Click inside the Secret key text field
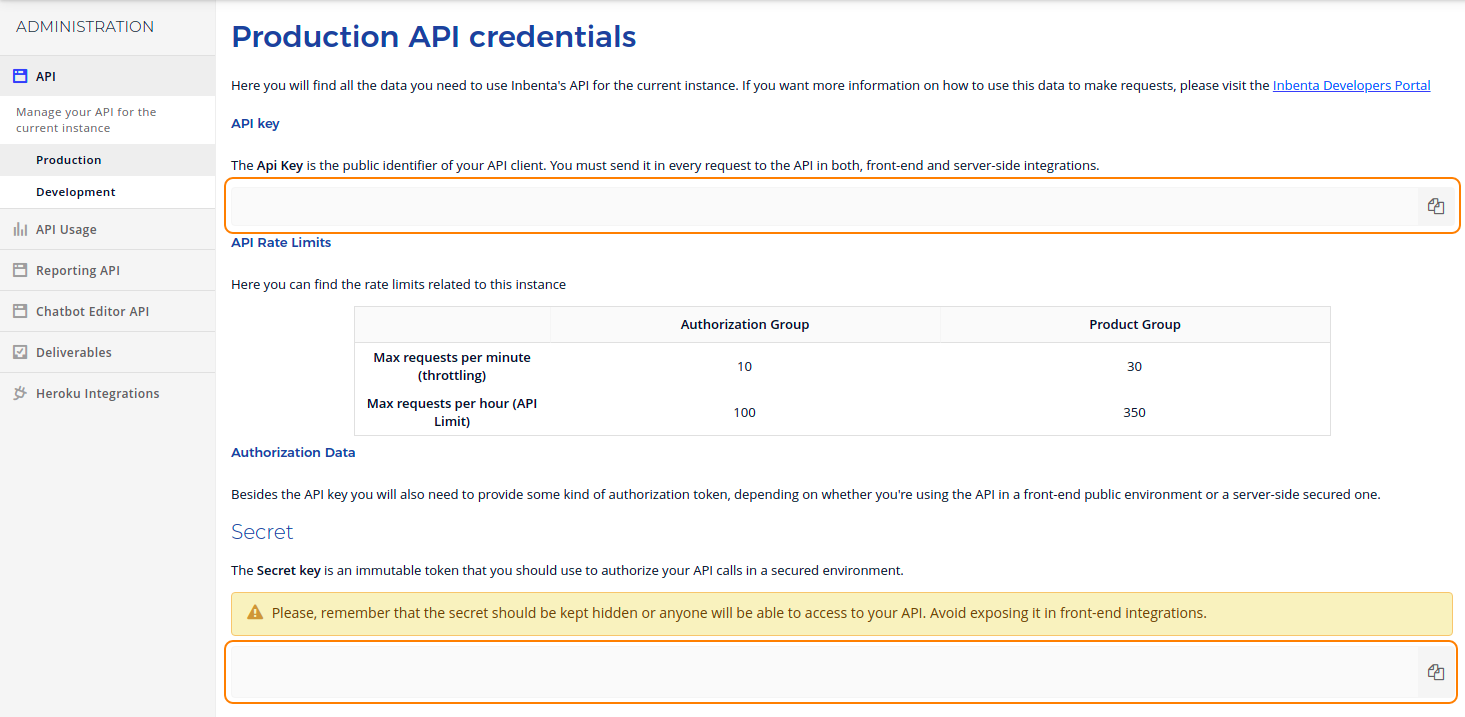1465x717 pixels. click(820, 672)
